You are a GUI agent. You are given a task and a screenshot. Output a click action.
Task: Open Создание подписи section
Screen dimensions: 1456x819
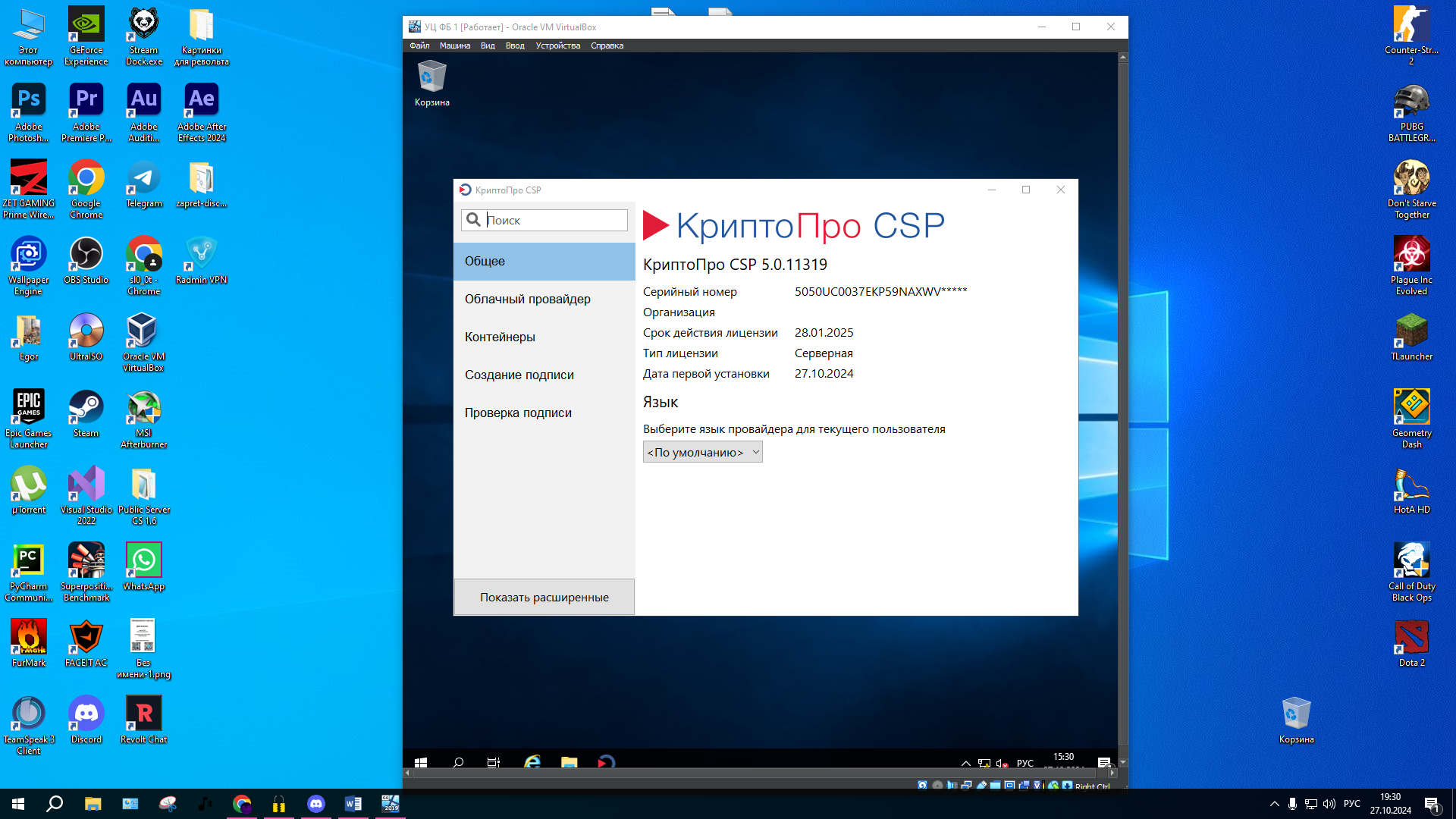[x=544, y=375]
